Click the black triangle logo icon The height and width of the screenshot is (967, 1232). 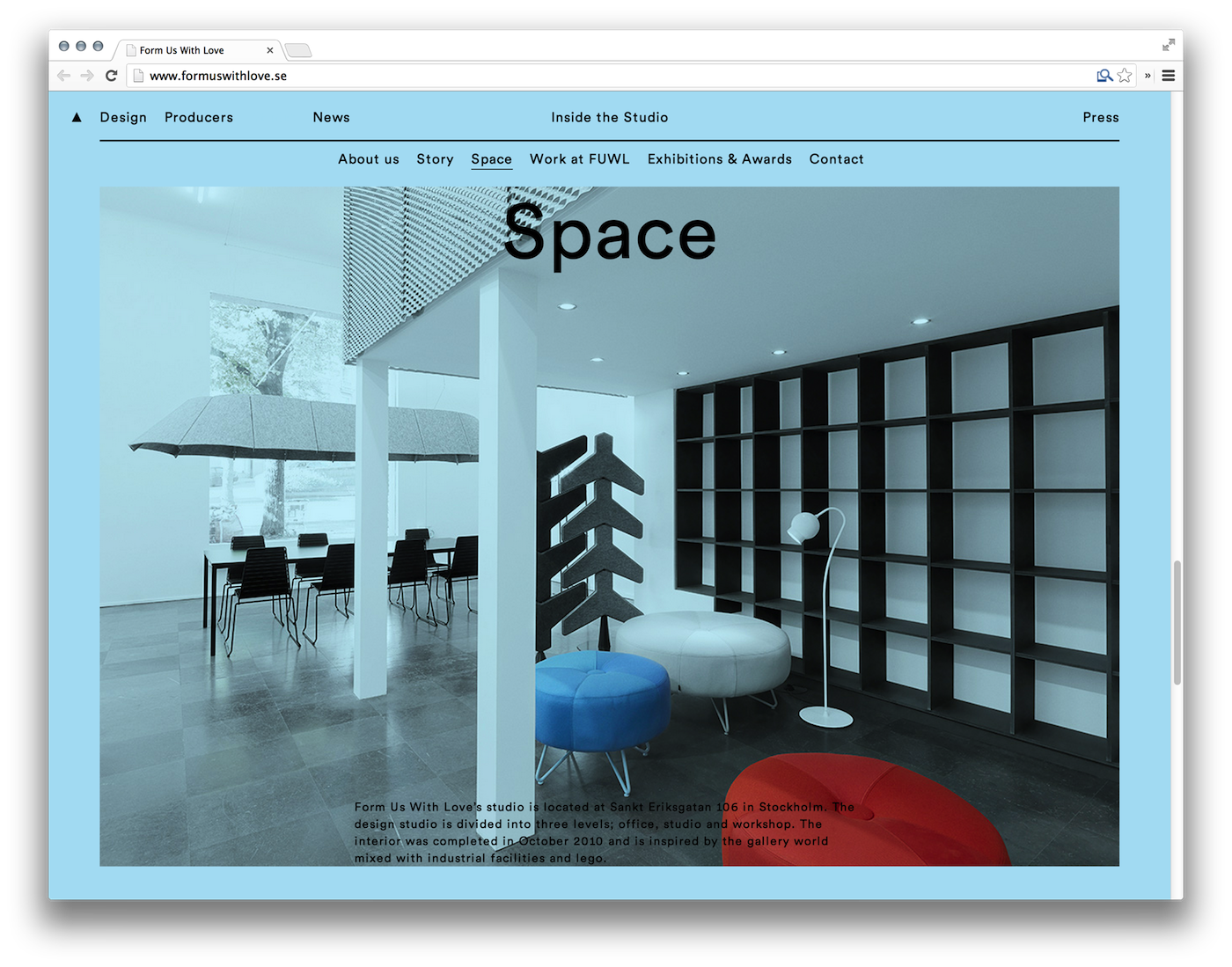point(77,117)
